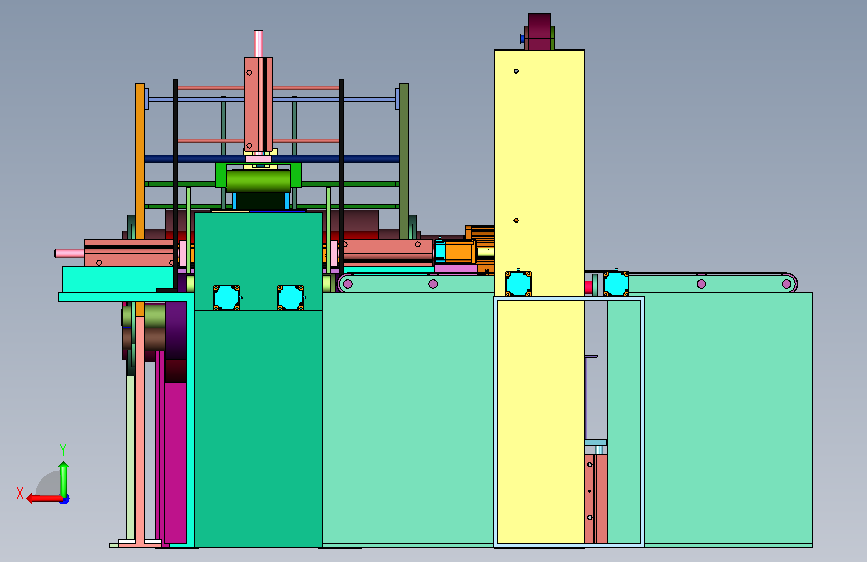Select the salmon cylinder inside the lower right frame
The width and height of the screenshot is (867, 562).
tap(596, 499)
